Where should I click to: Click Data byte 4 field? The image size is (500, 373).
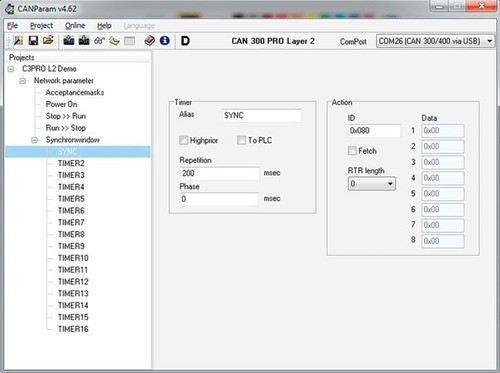(x=443, y=178)
